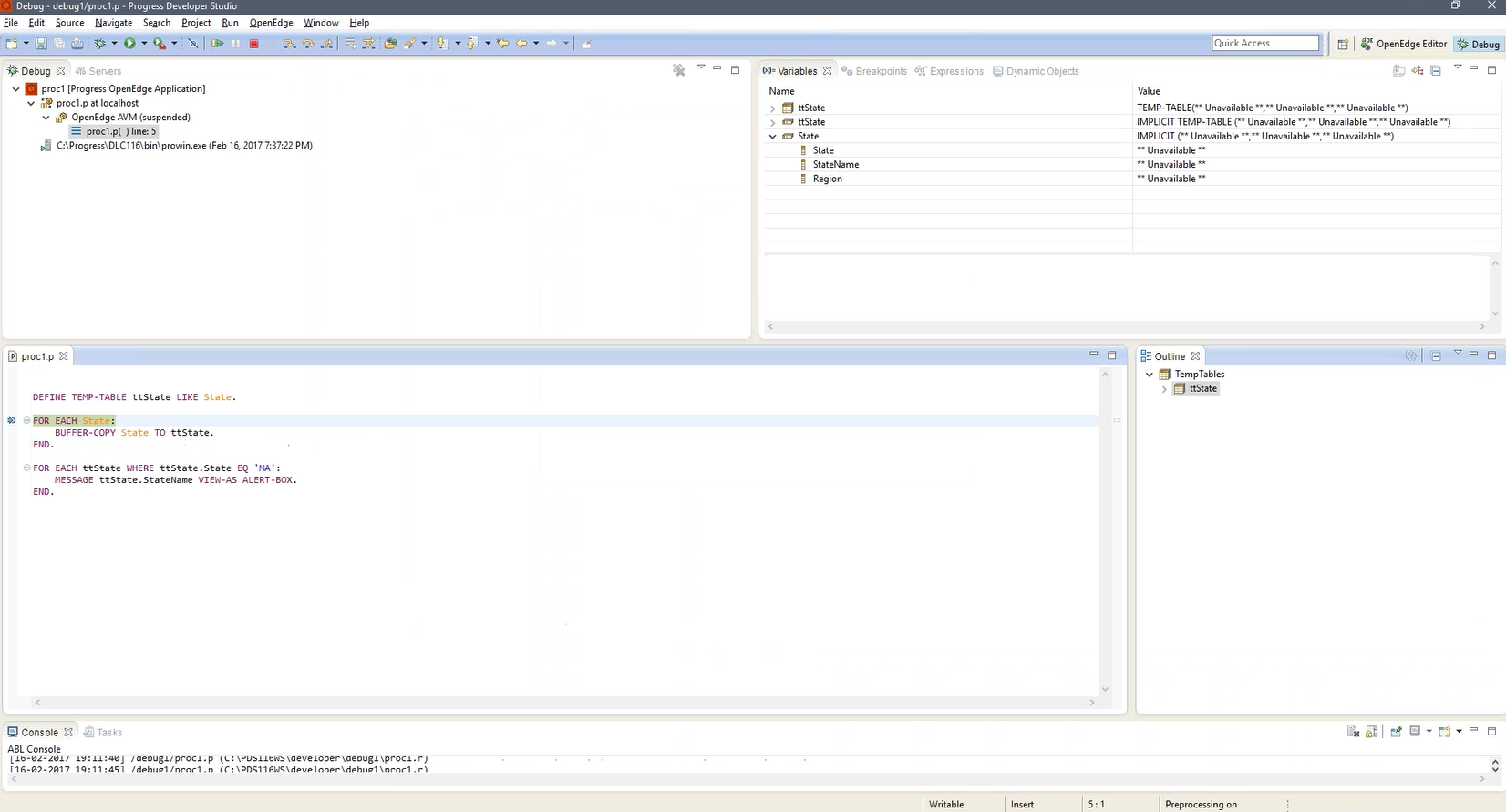Image resolution: width=1506 pixels, height=812 pixels.
Task: Switch to the Breakpoints tab
Action: (874, 71)
